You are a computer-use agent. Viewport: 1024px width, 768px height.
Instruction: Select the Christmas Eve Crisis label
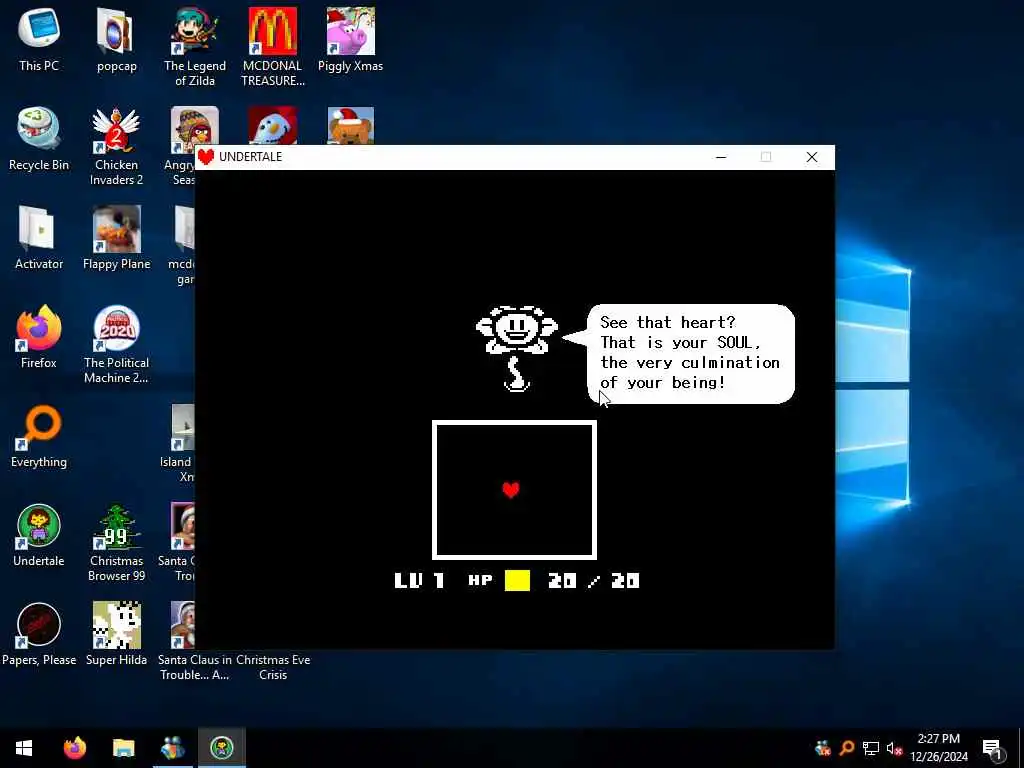point(273,667)
